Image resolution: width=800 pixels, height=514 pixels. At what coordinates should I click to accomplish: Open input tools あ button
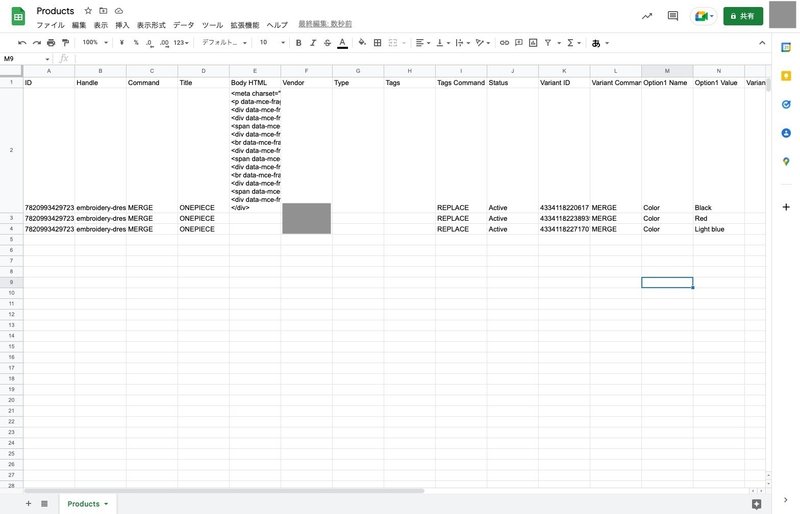(596, 43)
